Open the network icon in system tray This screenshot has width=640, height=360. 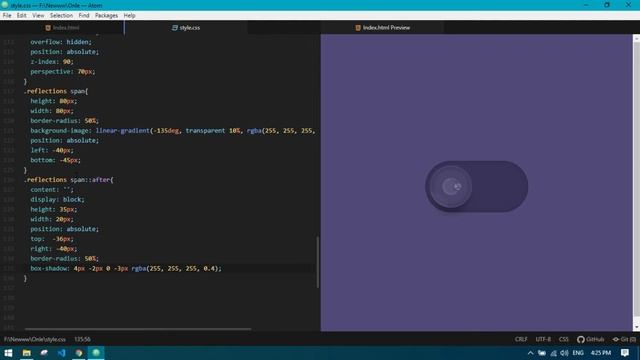553,353
